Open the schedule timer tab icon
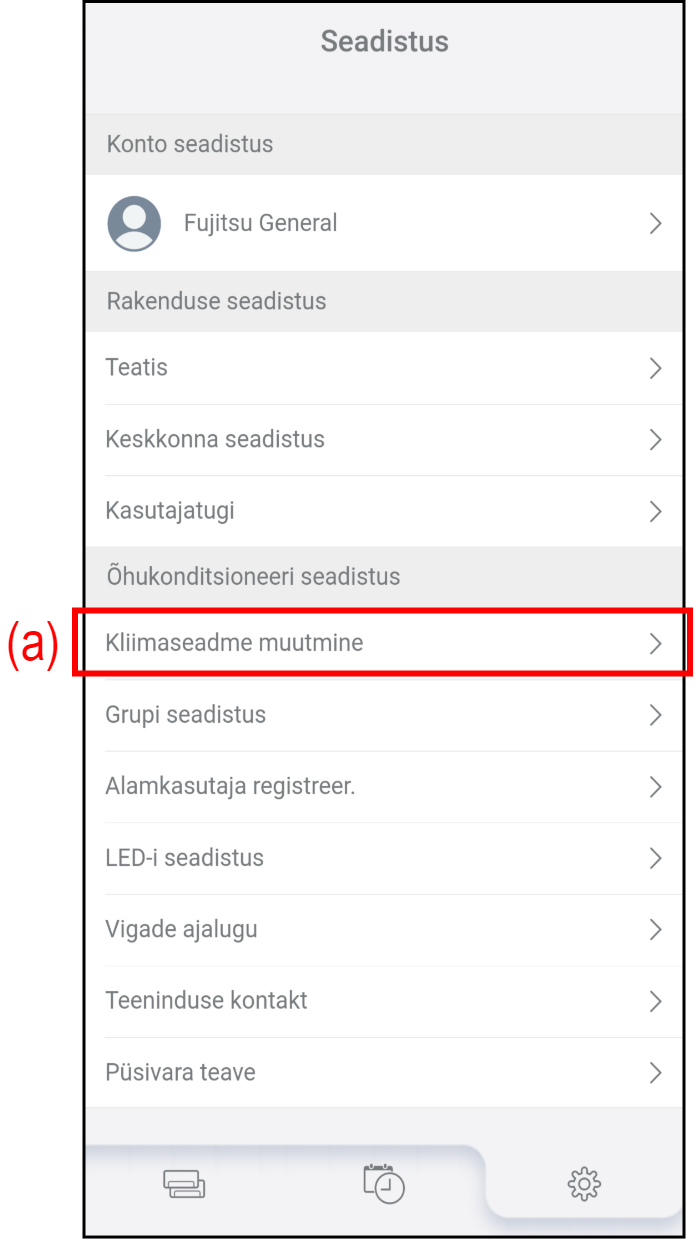 pyautogui.click(x=384, y=1182)
